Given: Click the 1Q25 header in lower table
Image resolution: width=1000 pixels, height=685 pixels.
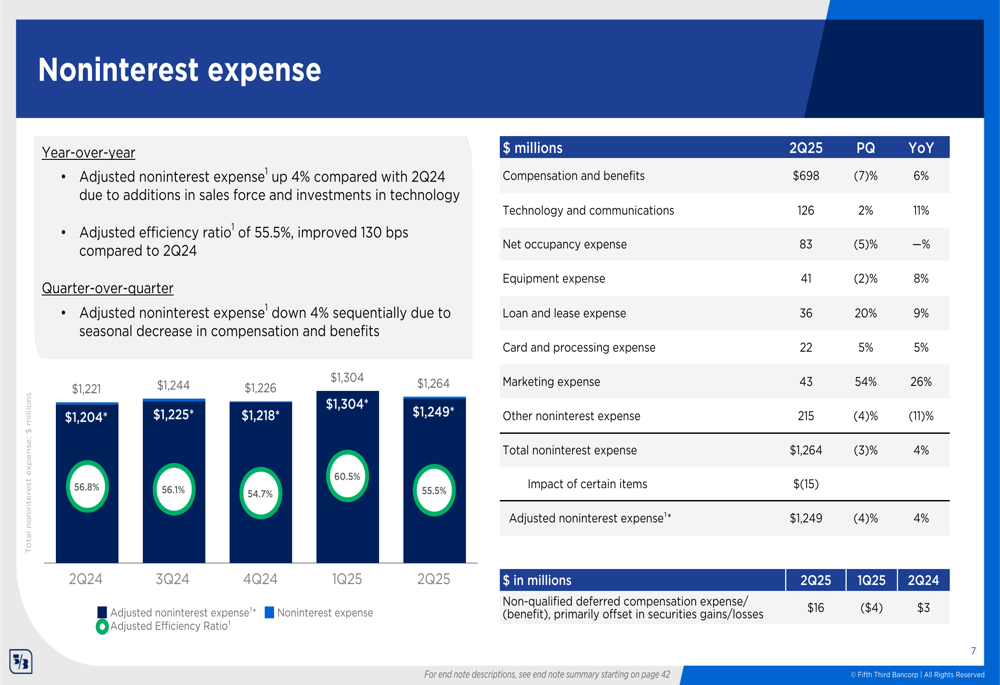Looking at the screenshot, I should (x=871, y=580).
